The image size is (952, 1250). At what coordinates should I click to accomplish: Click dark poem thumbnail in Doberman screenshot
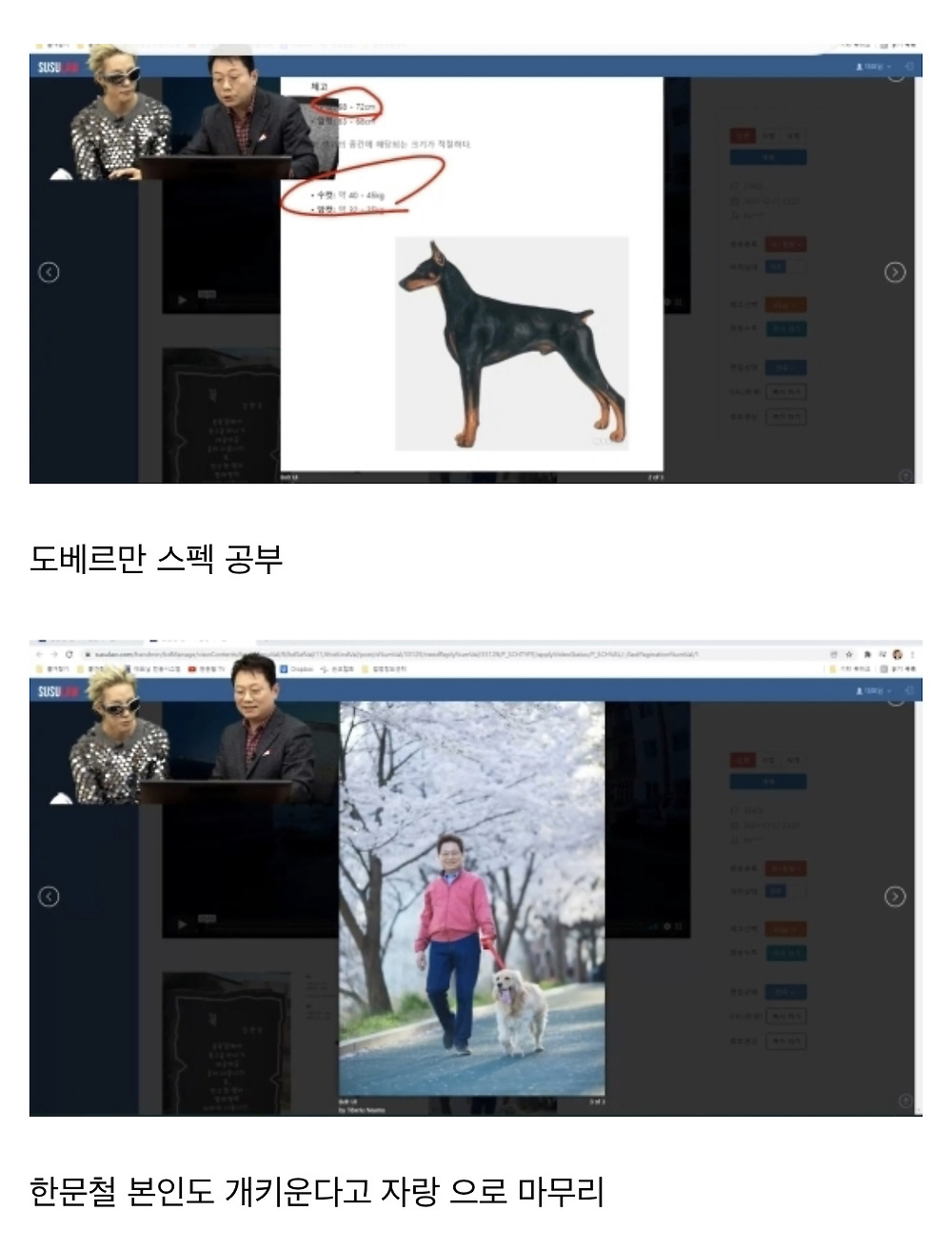click(224, 415)
